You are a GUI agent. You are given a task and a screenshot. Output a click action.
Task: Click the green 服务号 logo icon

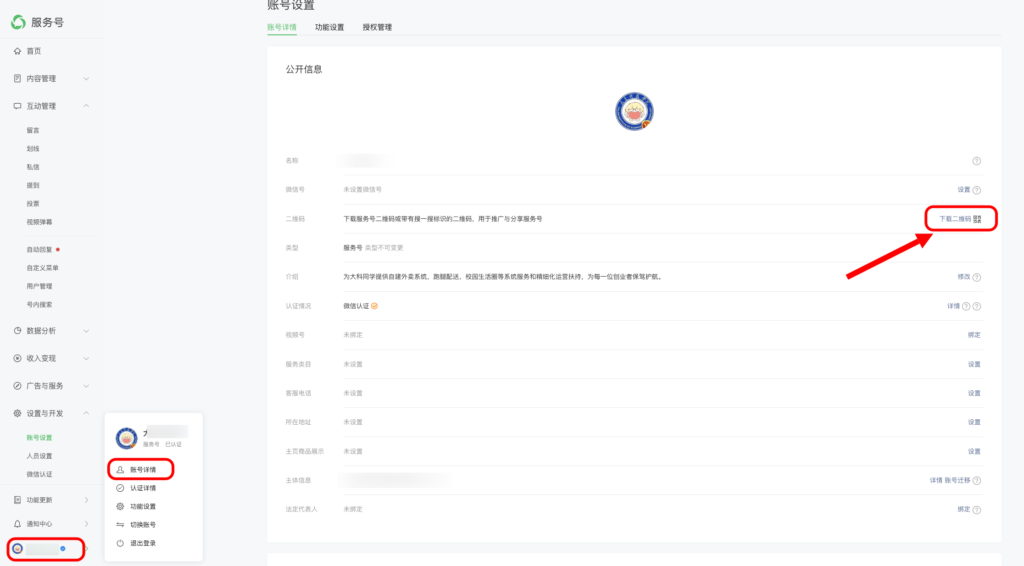pos(18,22)
